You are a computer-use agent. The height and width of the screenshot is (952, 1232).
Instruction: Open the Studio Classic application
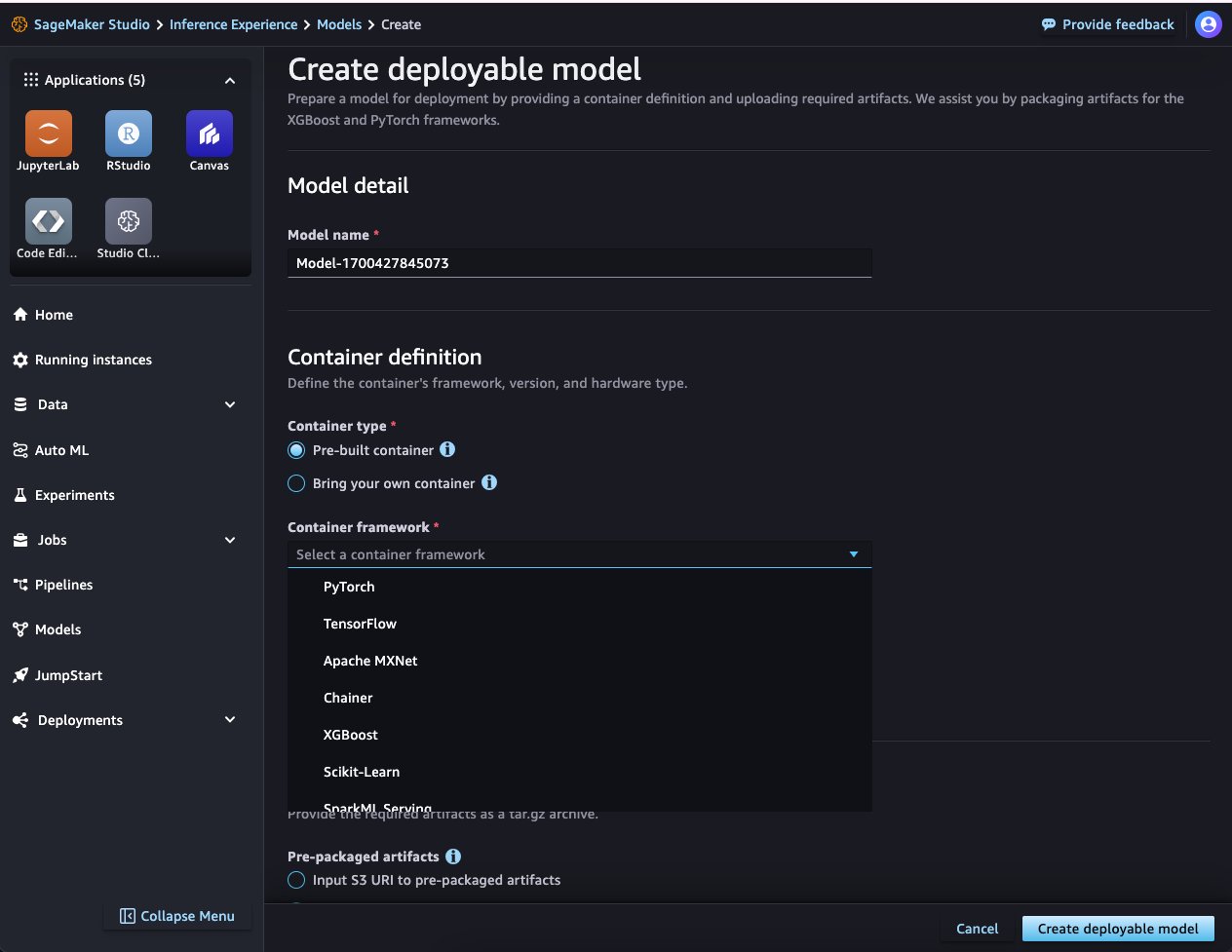129,221
